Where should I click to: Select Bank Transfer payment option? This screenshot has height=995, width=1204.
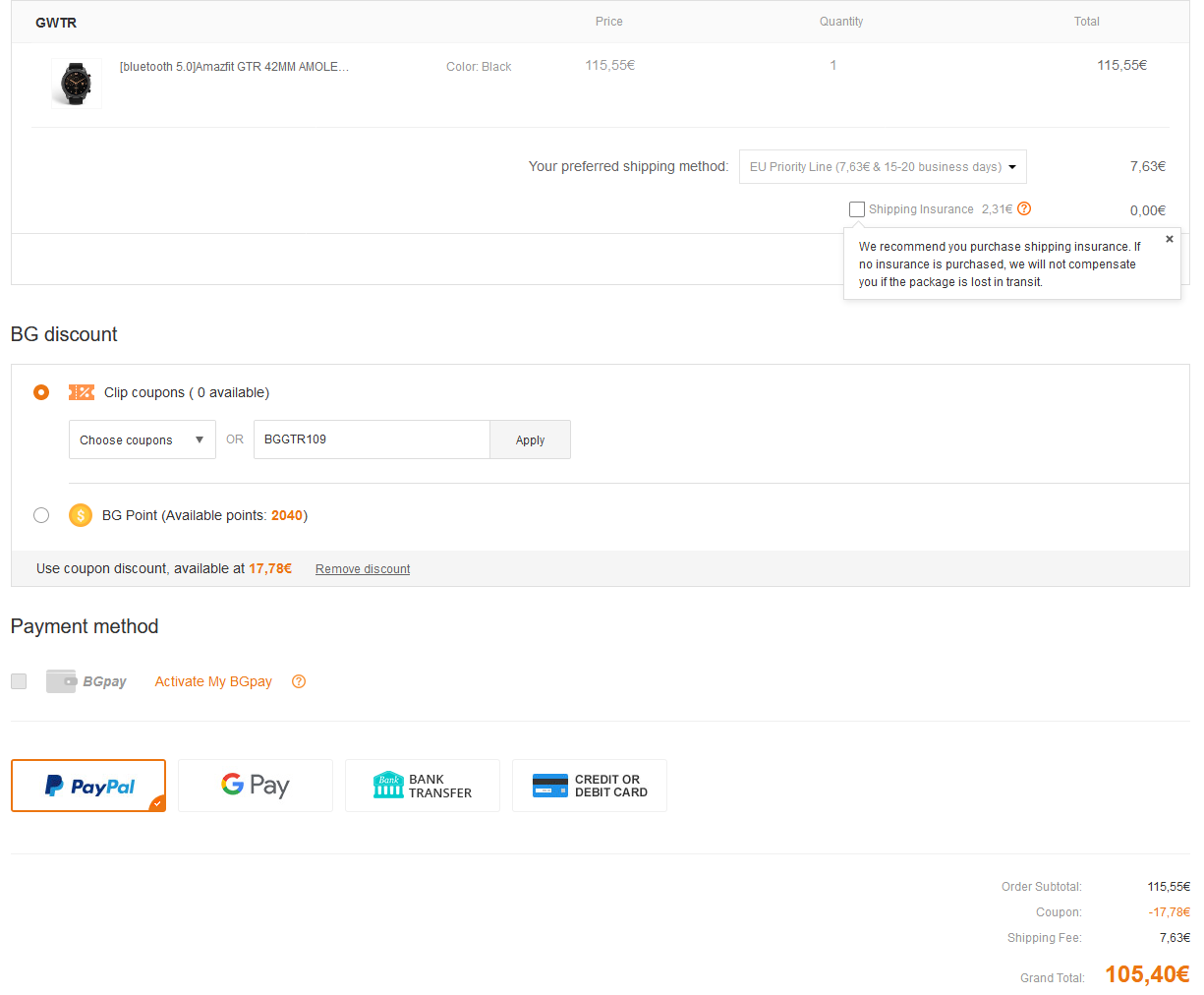pyautogui.click(x=423, y=786)
